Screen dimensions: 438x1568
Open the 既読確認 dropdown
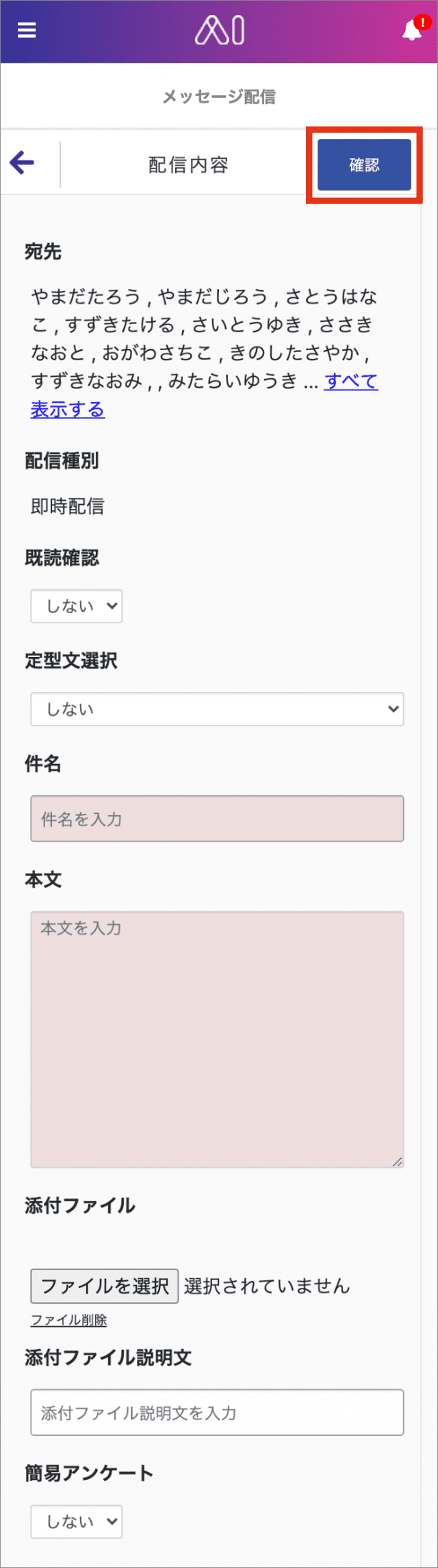point(77,606)
